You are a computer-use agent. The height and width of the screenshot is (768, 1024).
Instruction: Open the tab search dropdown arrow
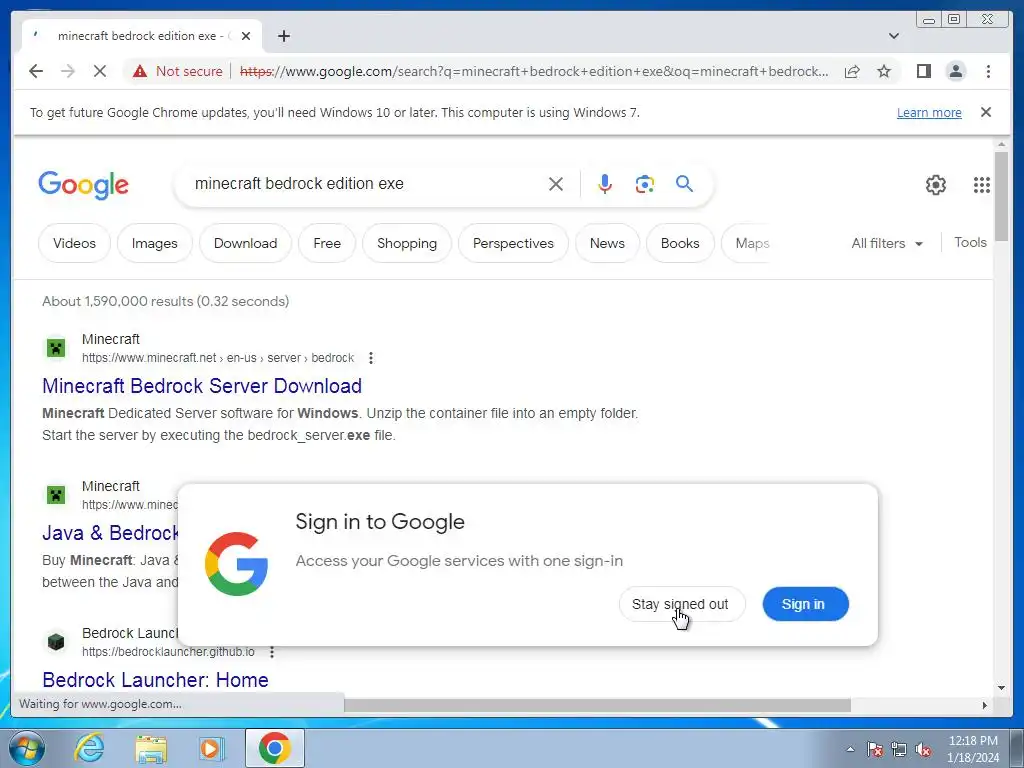coord(894,36)
